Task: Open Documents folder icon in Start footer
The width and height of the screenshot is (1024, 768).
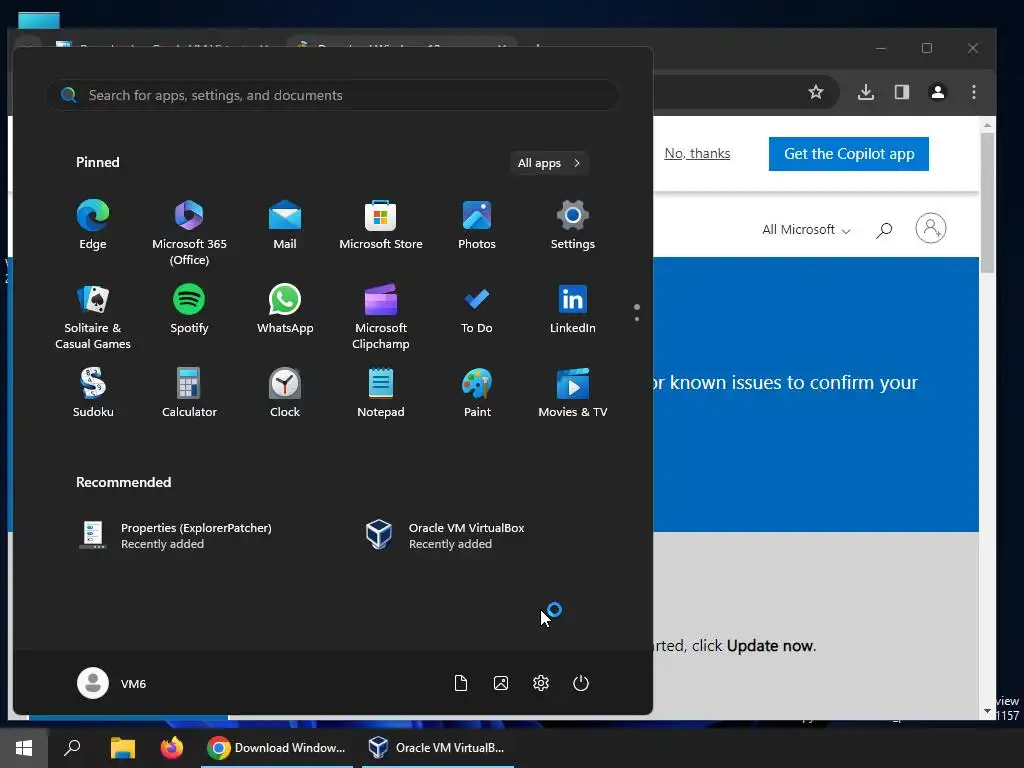Action: tap(461, 683)
